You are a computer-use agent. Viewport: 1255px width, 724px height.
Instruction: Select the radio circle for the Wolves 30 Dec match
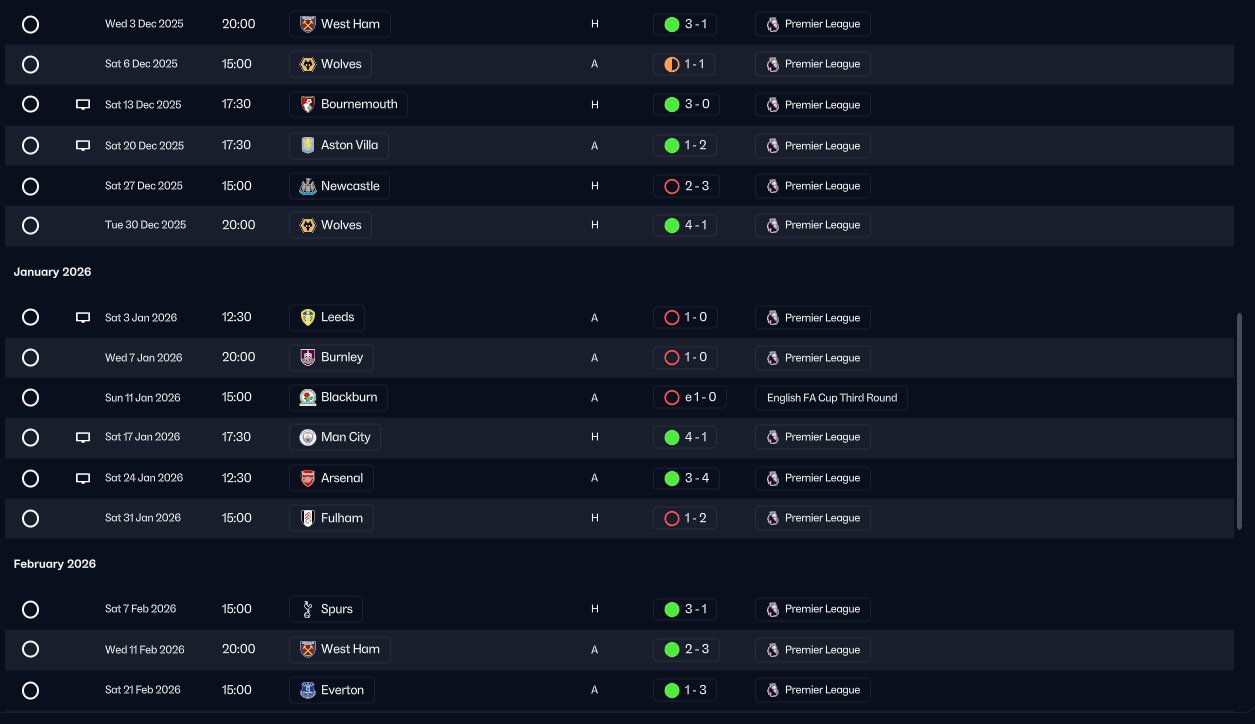[30, 225]
